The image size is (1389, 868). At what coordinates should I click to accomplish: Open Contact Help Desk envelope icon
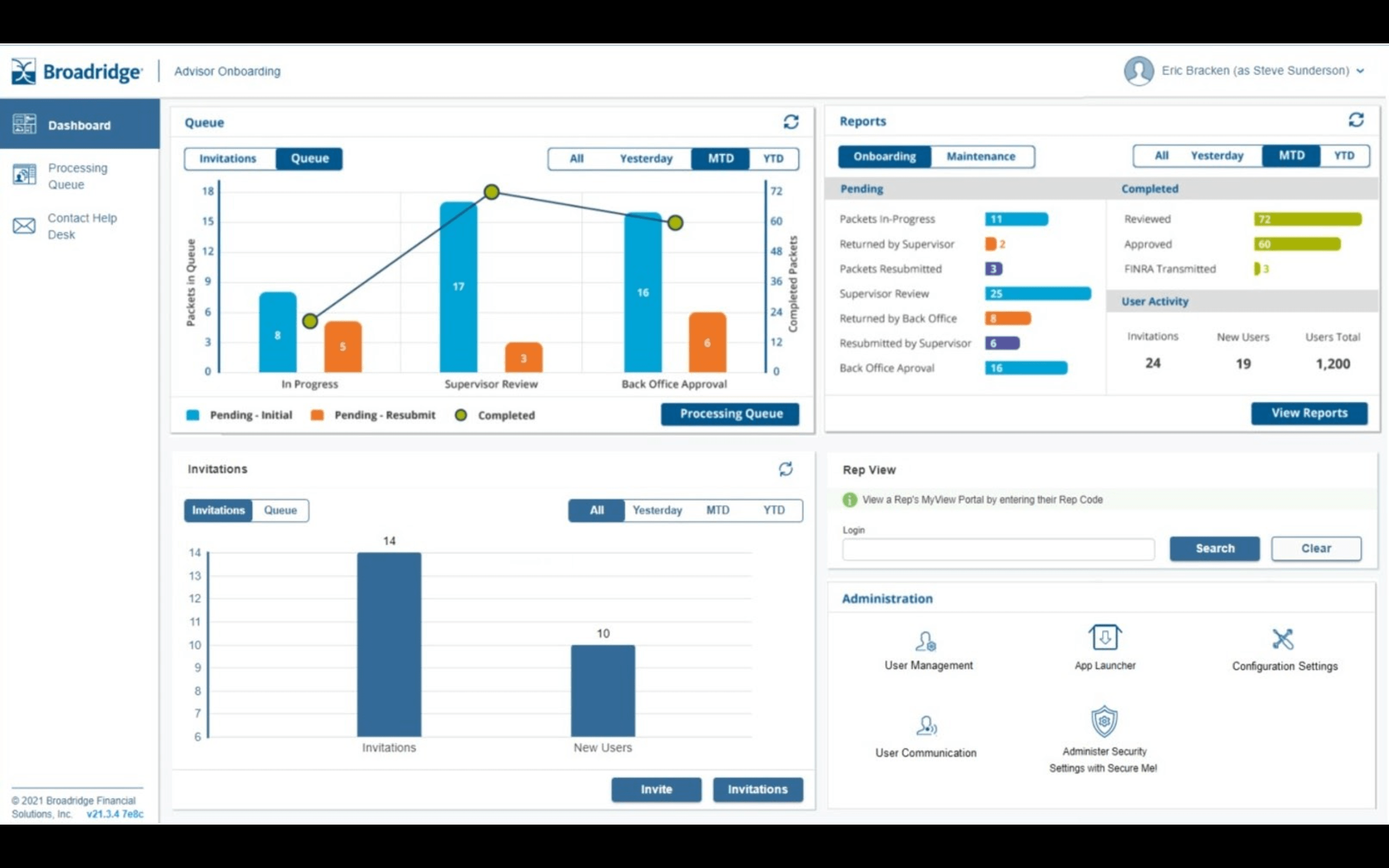click(x=24, y=226)
